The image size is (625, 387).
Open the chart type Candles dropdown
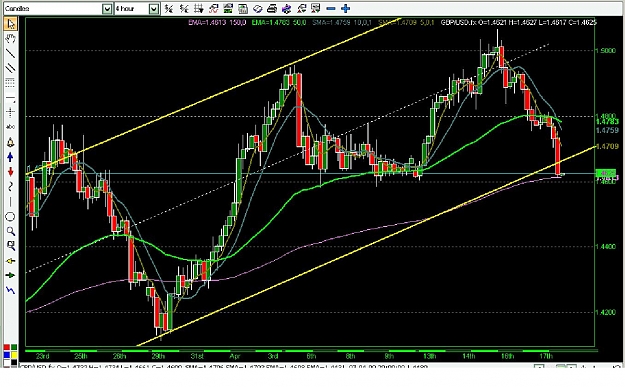[106, 9]
